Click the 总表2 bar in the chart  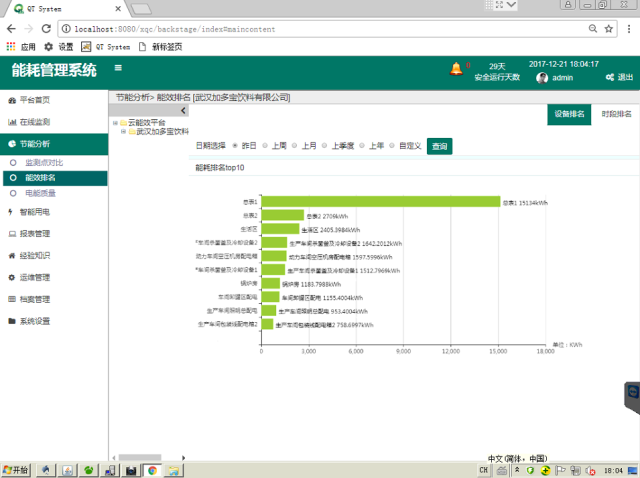283,215
